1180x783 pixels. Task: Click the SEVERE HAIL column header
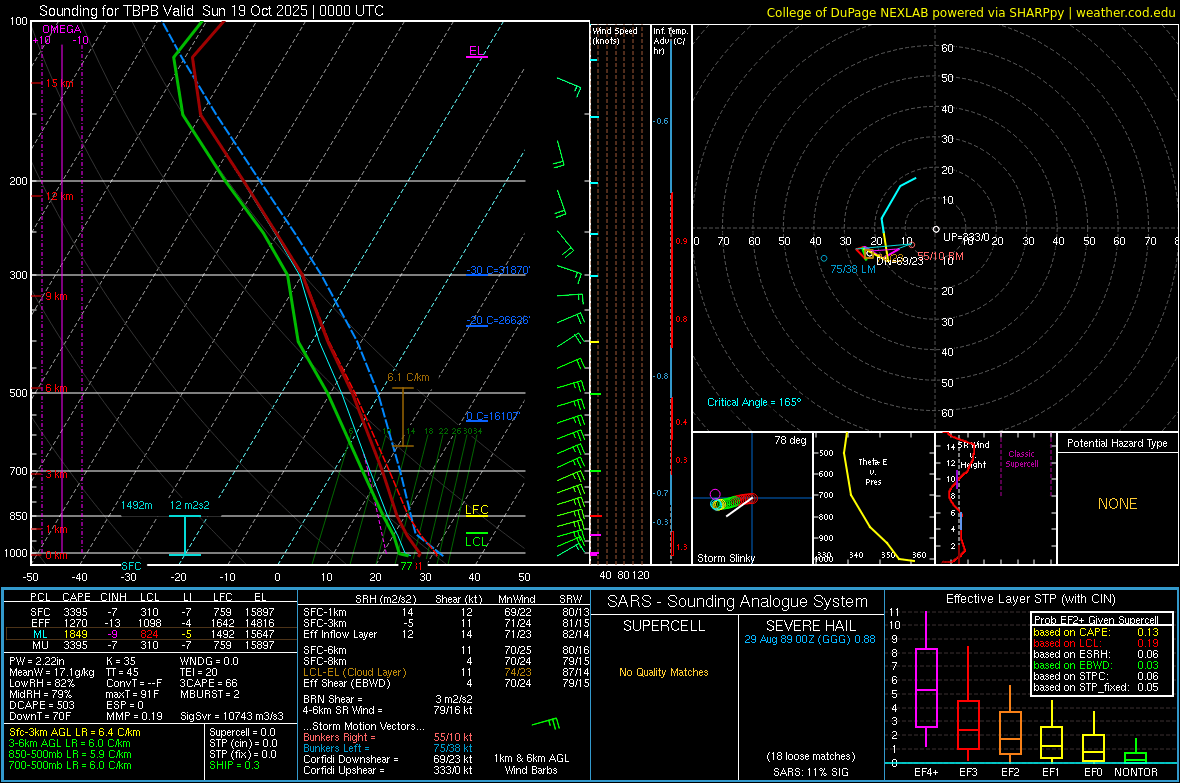pyautogui.click(x=810, y=626)
